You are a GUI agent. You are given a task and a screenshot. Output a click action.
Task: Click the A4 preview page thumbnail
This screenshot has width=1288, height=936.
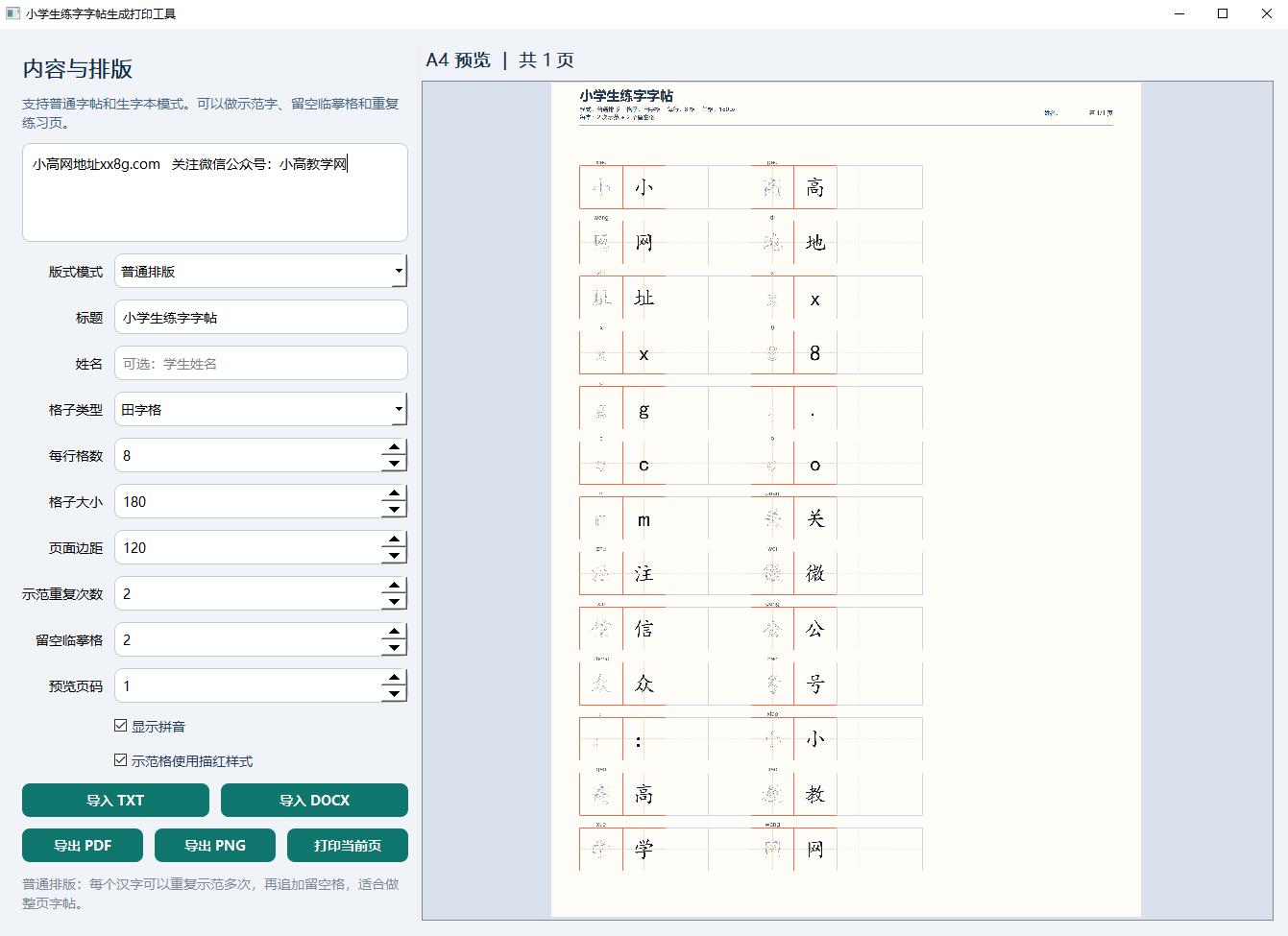(846, 499)
